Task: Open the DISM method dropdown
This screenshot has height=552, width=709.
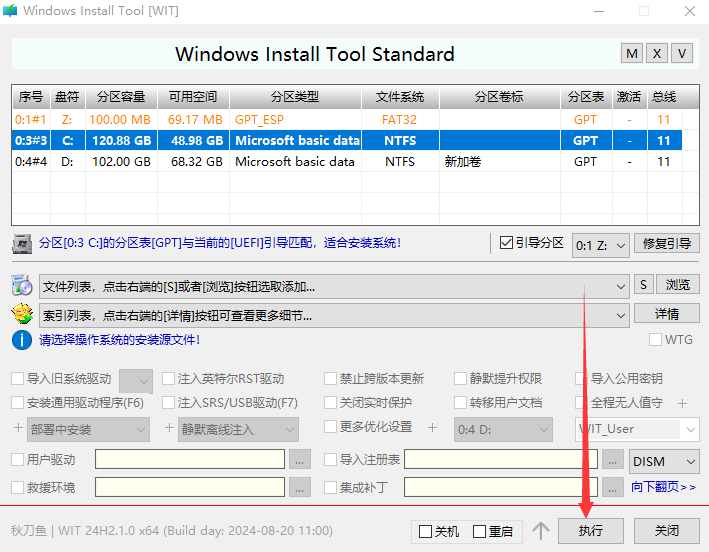Action: 664,462
